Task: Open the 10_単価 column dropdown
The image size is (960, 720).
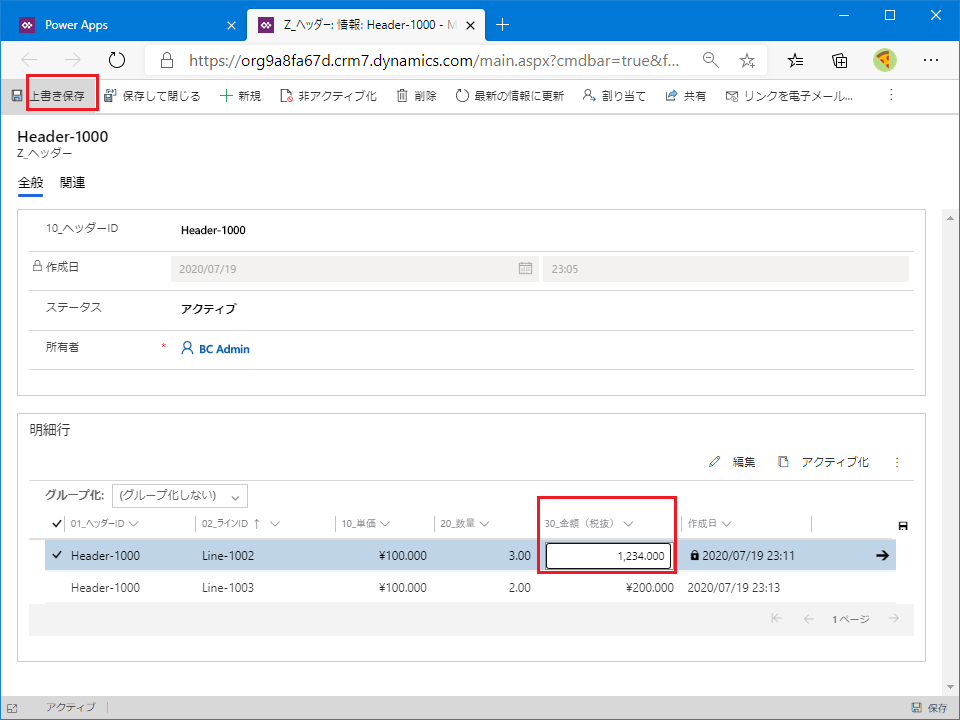Action: (385, 523)
